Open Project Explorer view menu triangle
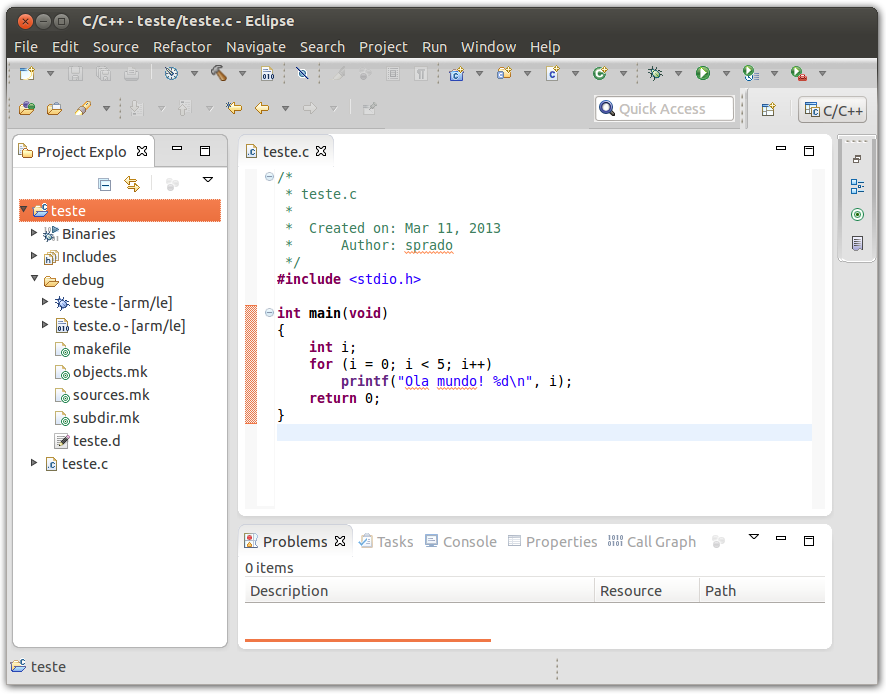The width and height of the screenshot is (886, 697). click(208, 180)
